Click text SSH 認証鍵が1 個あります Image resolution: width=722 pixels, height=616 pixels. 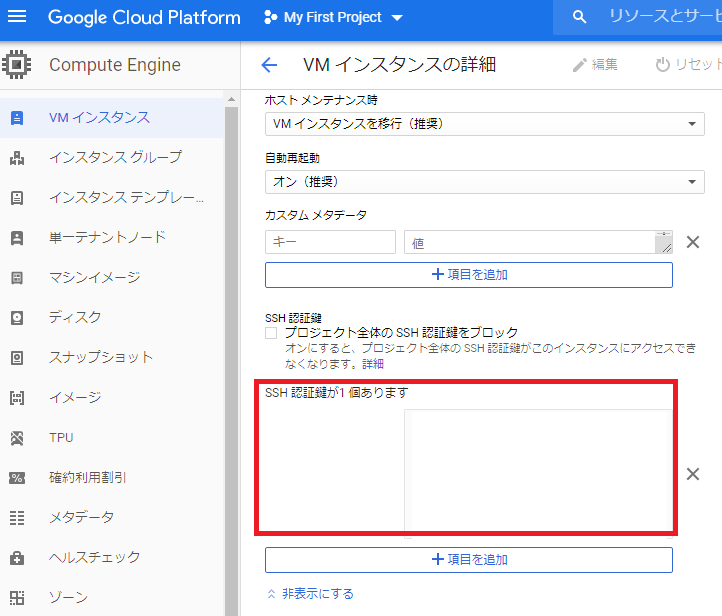pyautogui.click(x=337, y=393)
